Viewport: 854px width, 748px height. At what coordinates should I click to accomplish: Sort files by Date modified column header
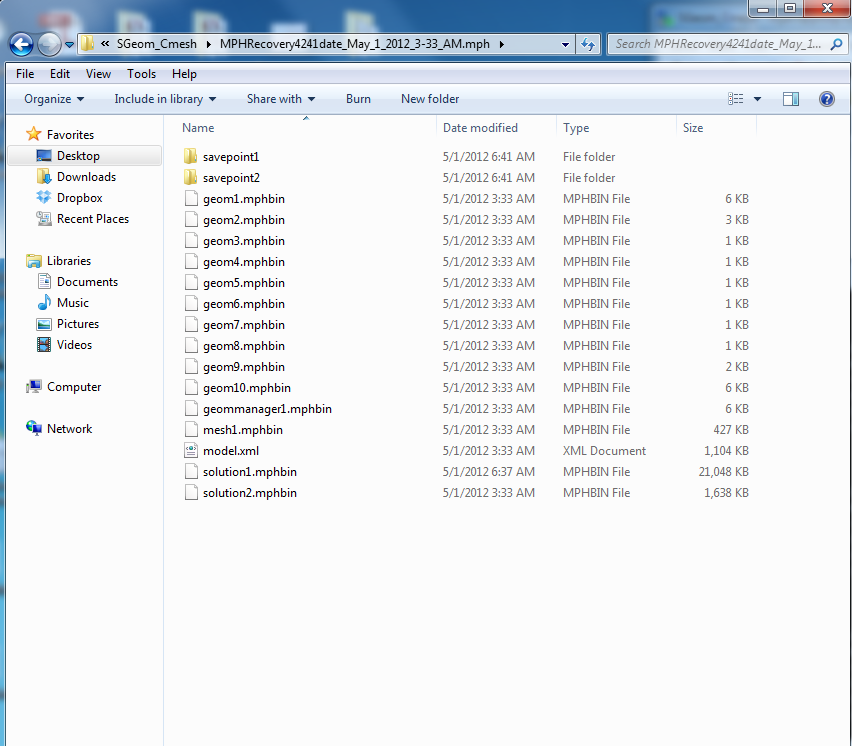[481, 128]
